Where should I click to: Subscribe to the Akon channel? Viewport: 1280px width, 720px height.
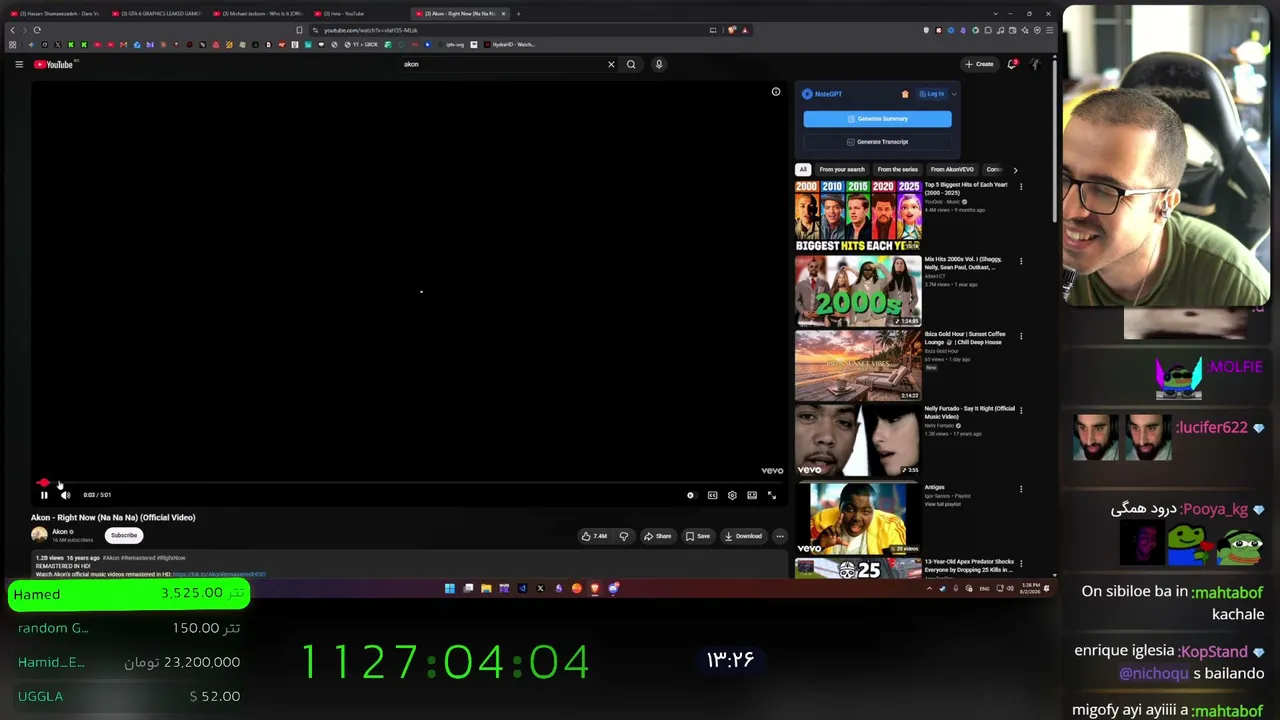click(x=124, y=535)
